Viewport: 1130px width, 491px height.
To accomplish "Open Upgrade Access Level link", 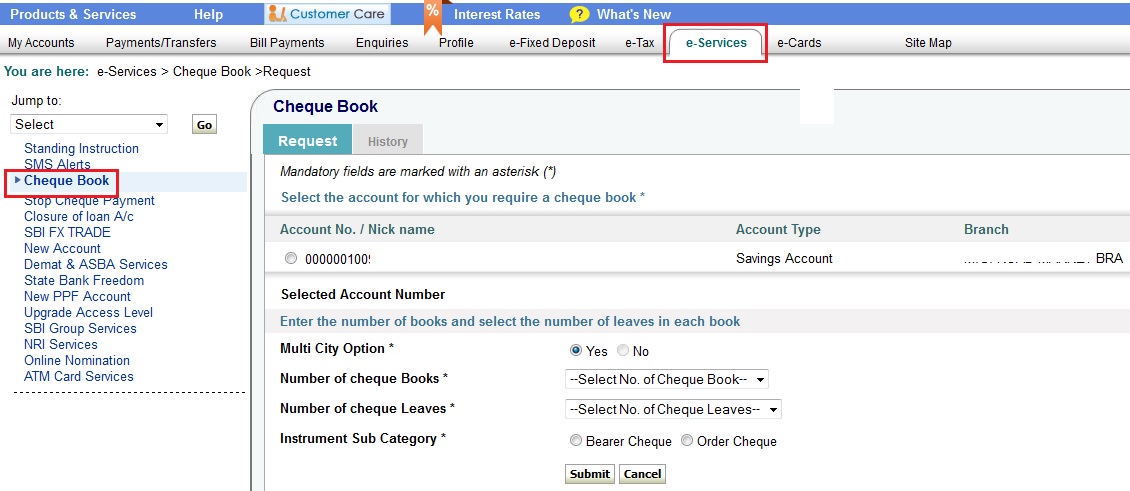I will (89, 312).
